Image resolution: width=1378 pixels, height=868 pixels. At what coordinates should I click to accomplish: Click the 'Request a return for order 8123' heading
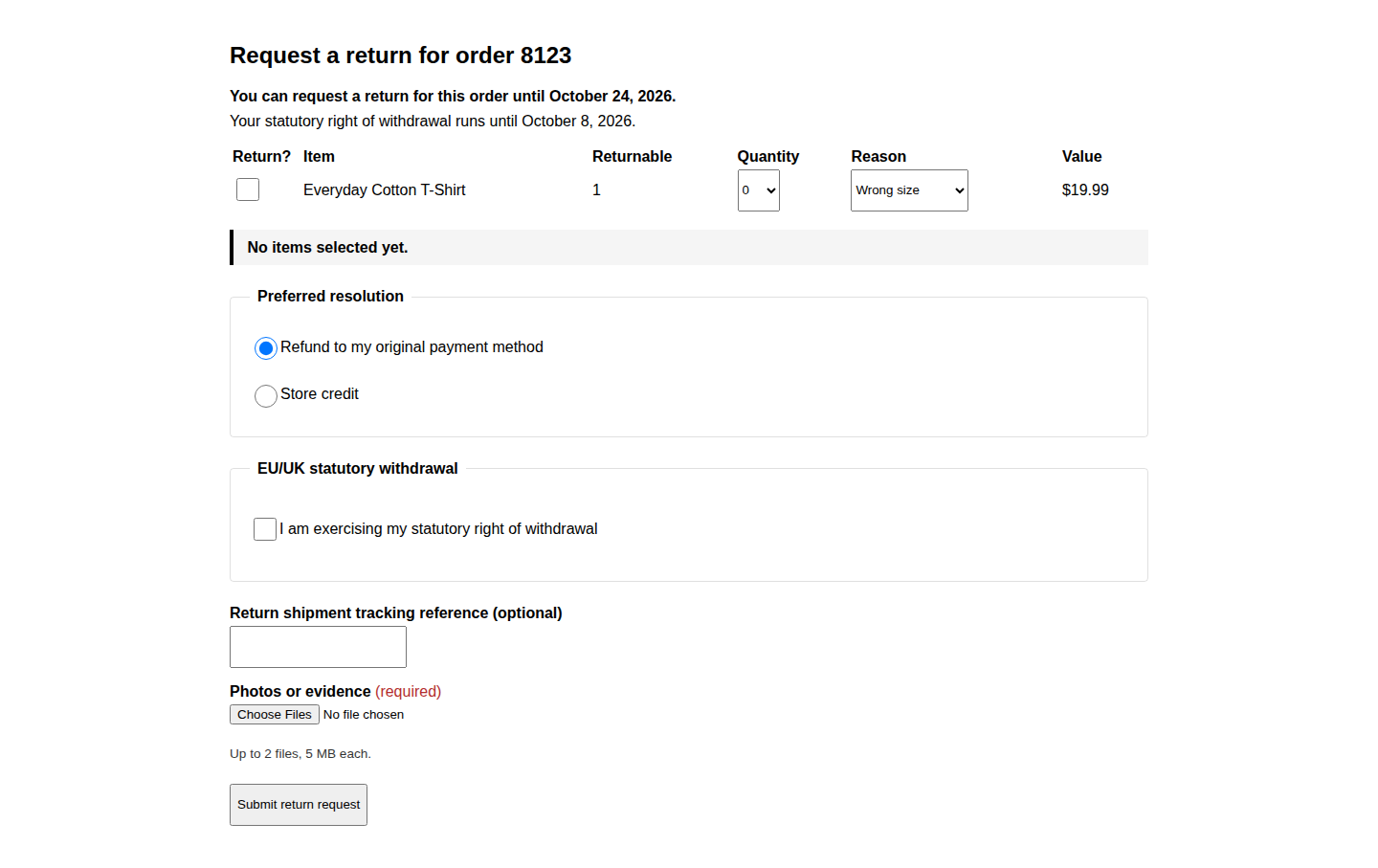(400, 56)
